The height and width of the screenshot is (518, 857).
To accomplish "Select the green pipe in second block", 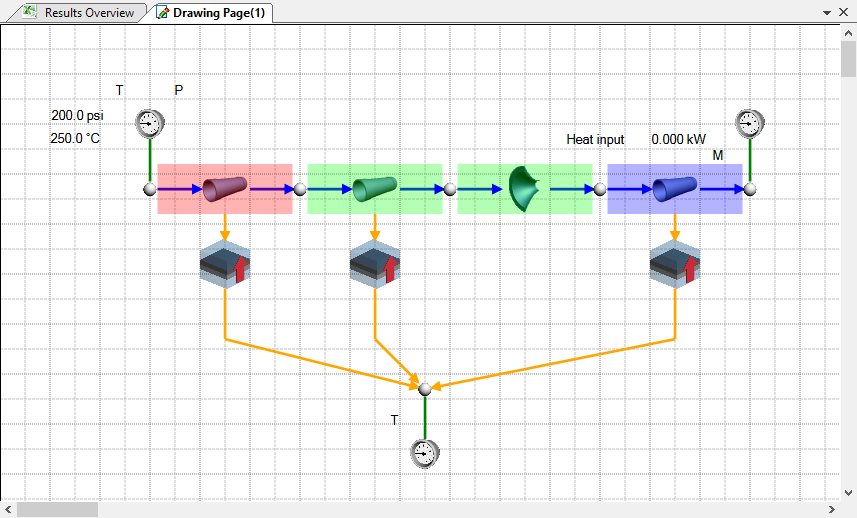I will coord(374,188).
